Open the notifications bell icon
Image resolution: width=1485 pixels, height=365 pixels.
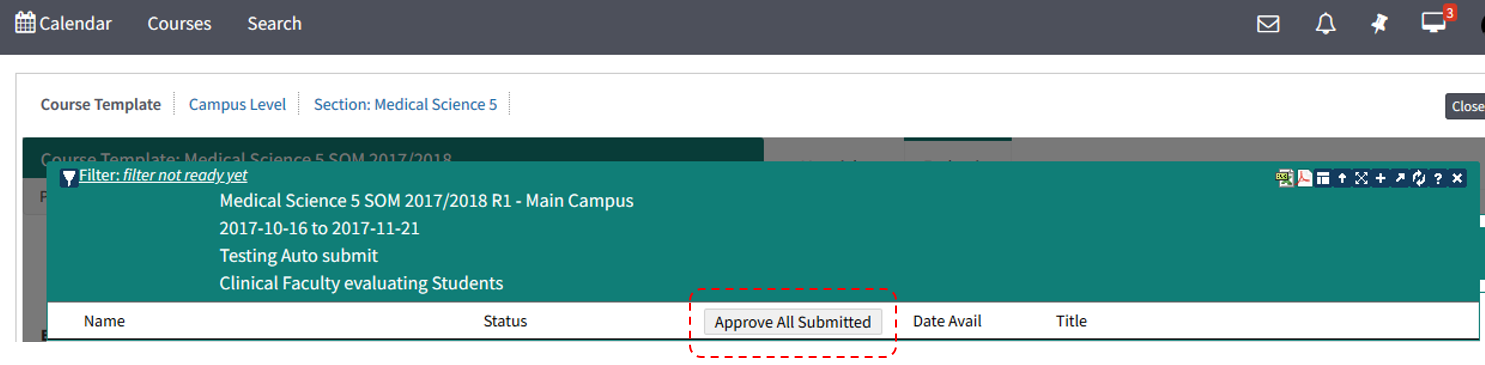(1325, 24)
